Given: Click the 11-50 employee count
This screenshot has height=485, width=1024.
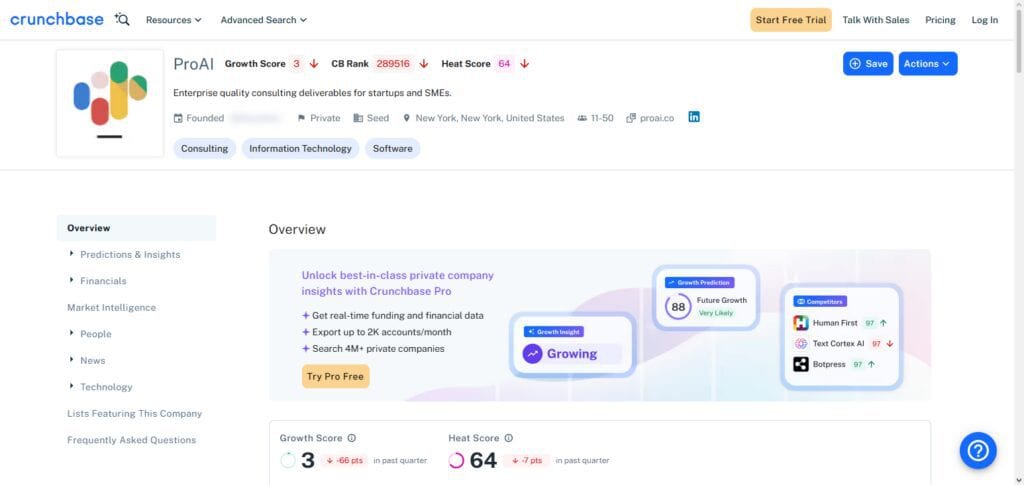Looking at the screenshot, I should [602, 118].
